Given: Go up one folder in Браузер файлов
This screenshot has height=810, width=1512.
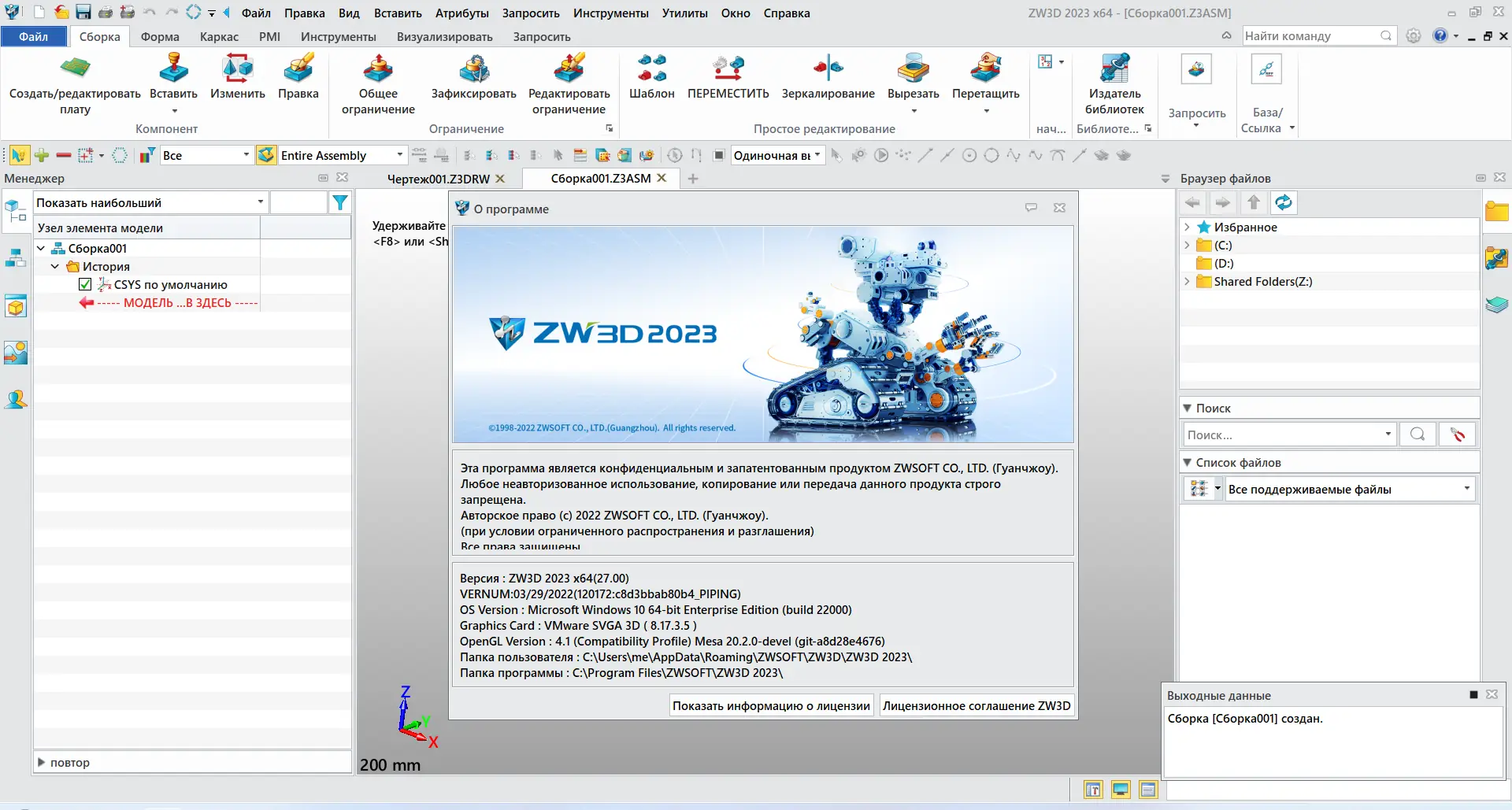Looking at the screenshot, I should tap(1254, 203).
